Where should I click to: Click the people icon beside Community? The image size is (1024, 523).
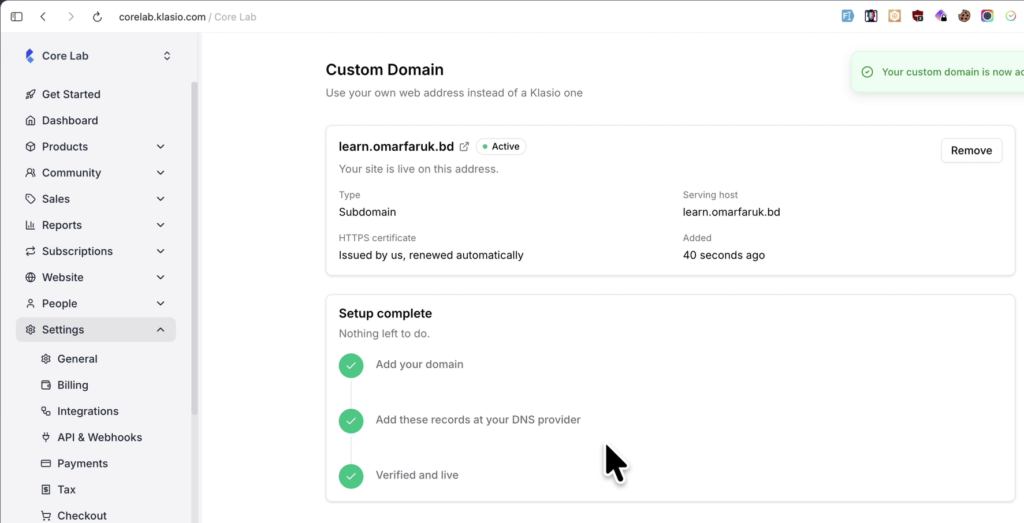pyautogui.click(x=30, y=173)
